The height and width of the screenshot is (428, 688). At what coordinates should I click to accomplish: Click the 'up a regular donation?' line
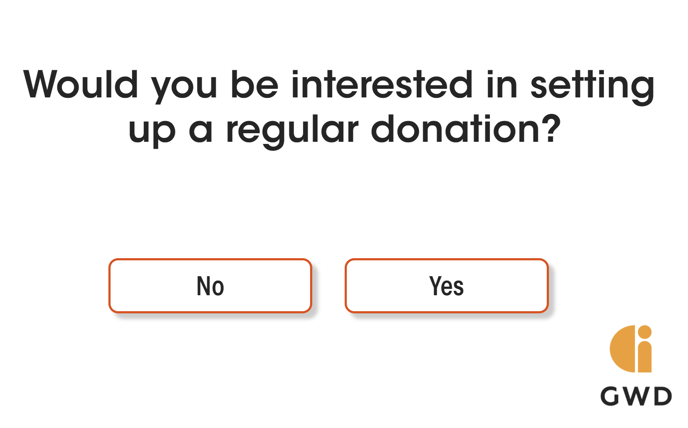tap(344, 132)
